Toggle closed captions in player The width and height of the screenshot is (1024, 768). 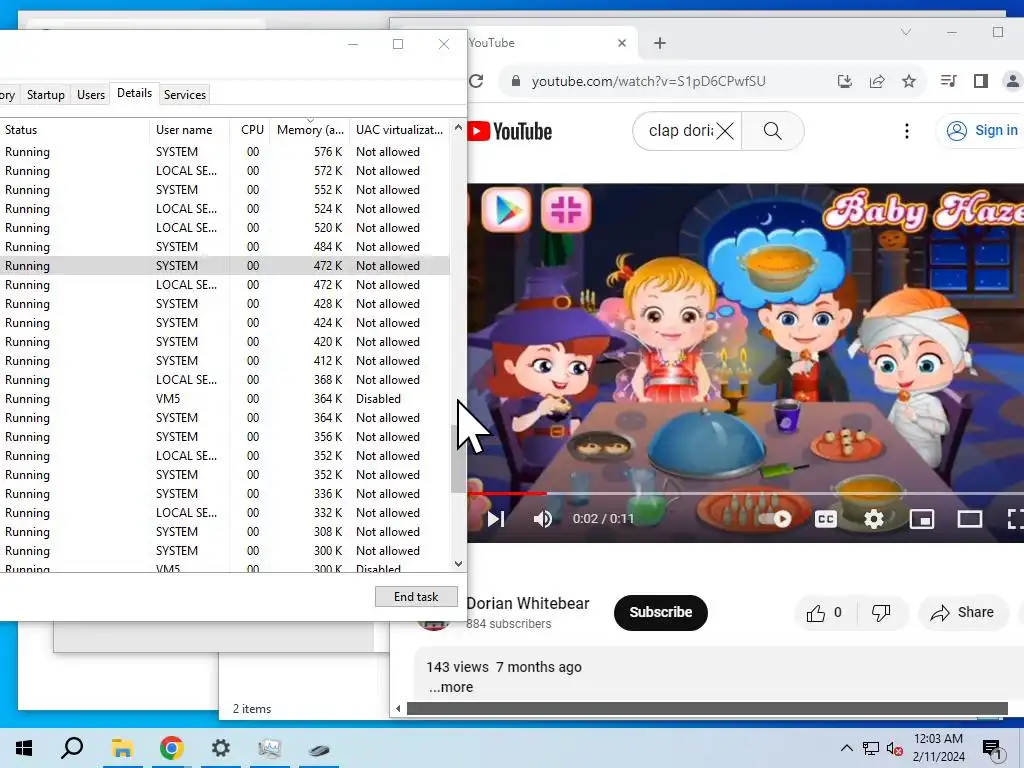[x=825, y=519]
